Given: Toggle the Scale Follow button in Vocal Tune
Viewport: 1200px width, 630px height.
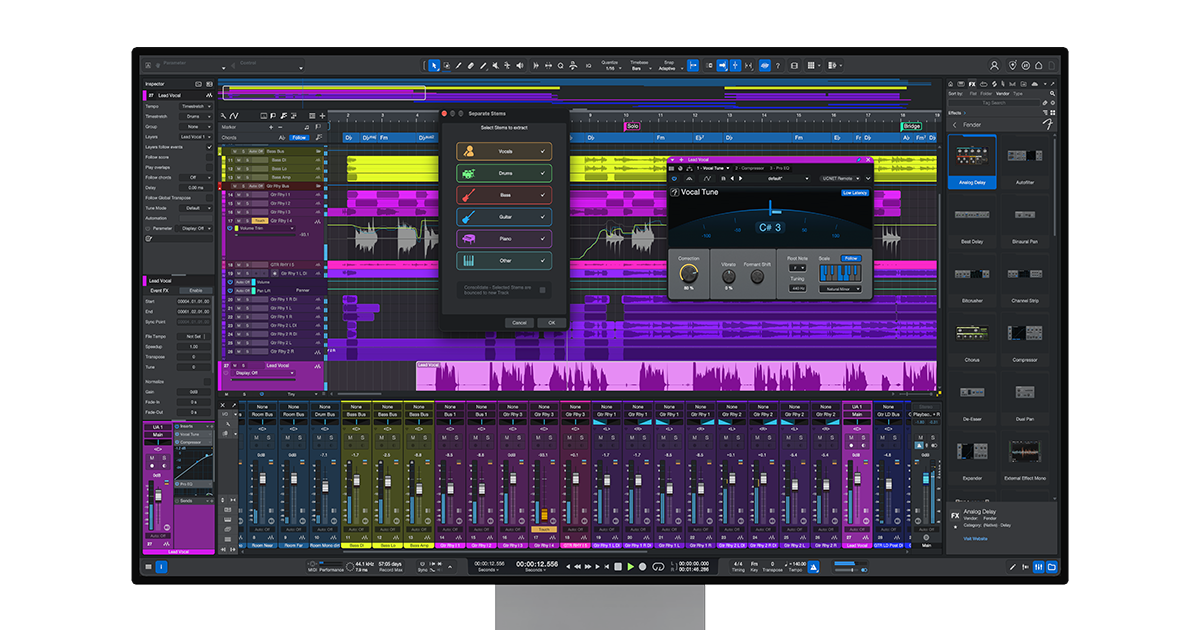Looking at the screenshot, I should [x=851, y=258].
